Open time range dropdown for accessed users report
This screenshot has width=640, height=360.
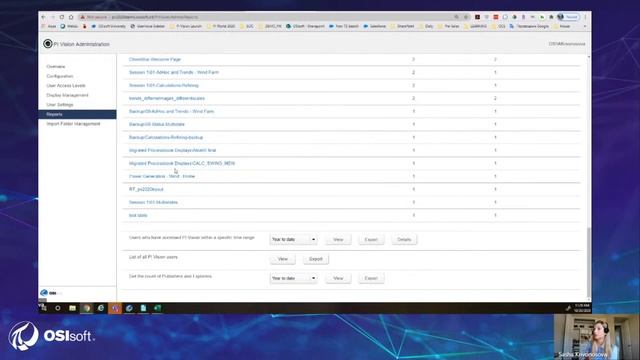(293, 240)
